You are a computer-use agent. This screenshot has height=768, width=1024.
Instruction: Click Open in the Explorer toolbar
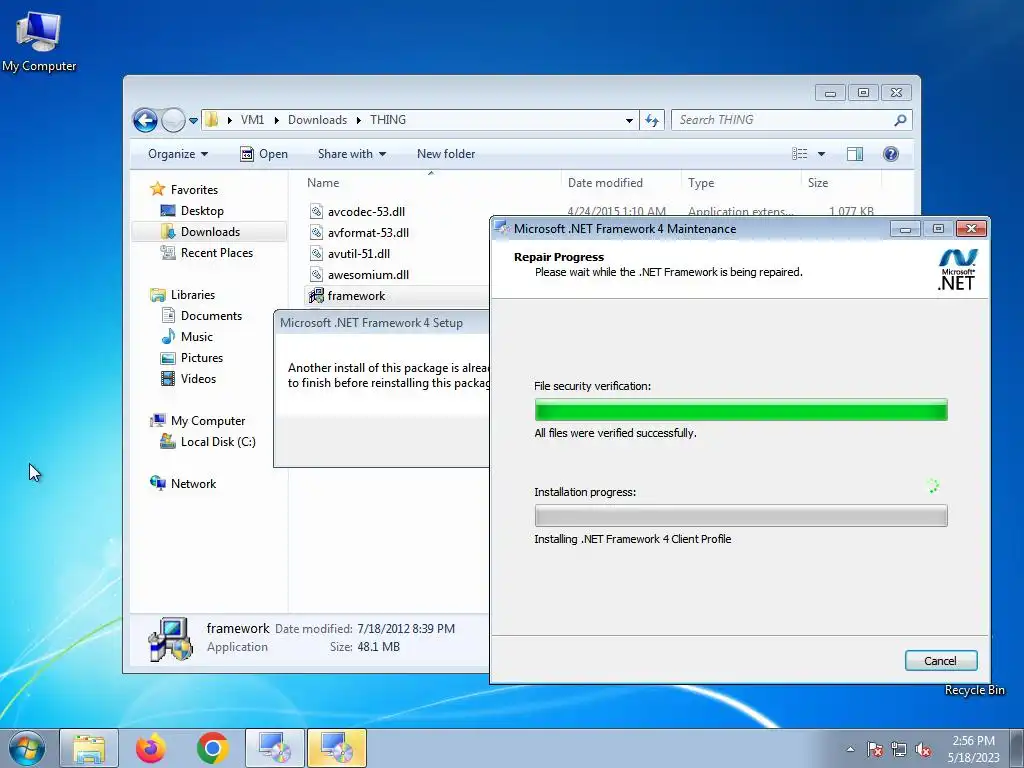pos(264,154)
